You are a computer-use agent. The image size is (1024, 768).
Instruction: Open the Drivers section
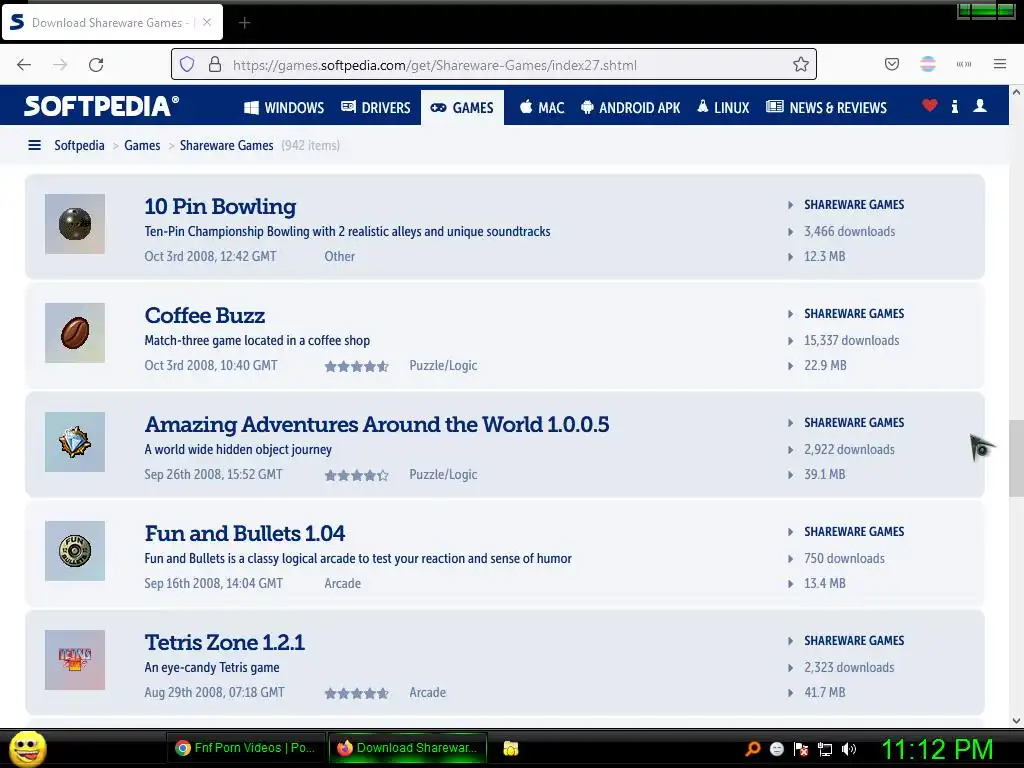pyautogui.click(x=376, y=108)
